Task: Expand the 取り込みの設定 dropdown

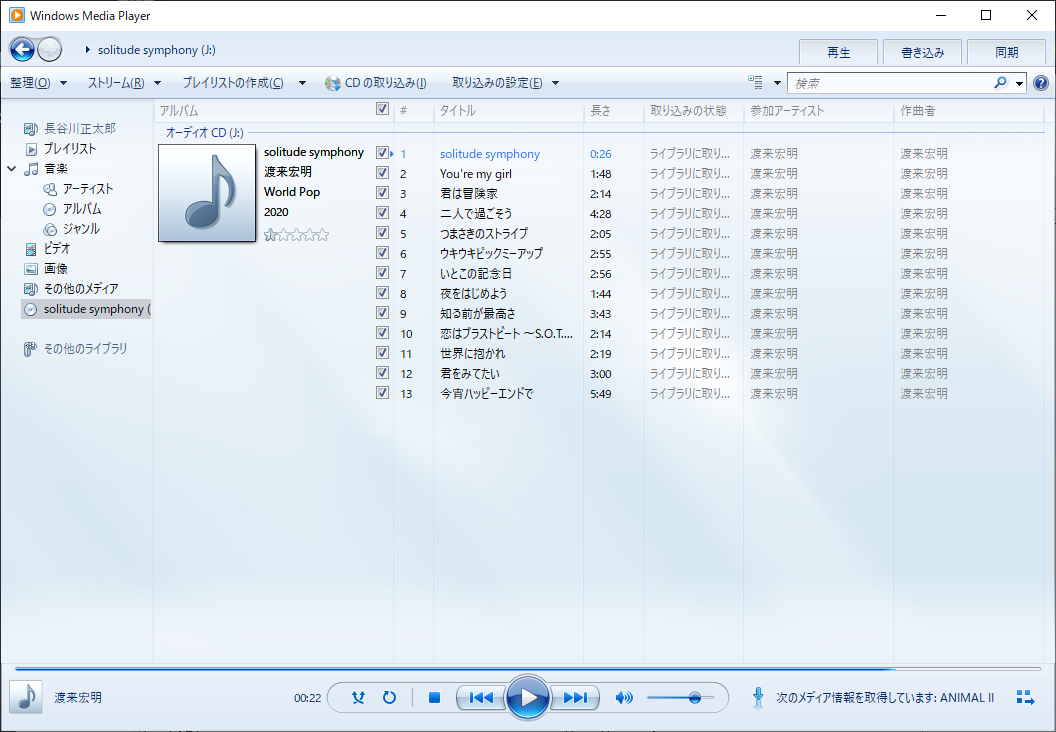Action: click(x=496, y=83)
